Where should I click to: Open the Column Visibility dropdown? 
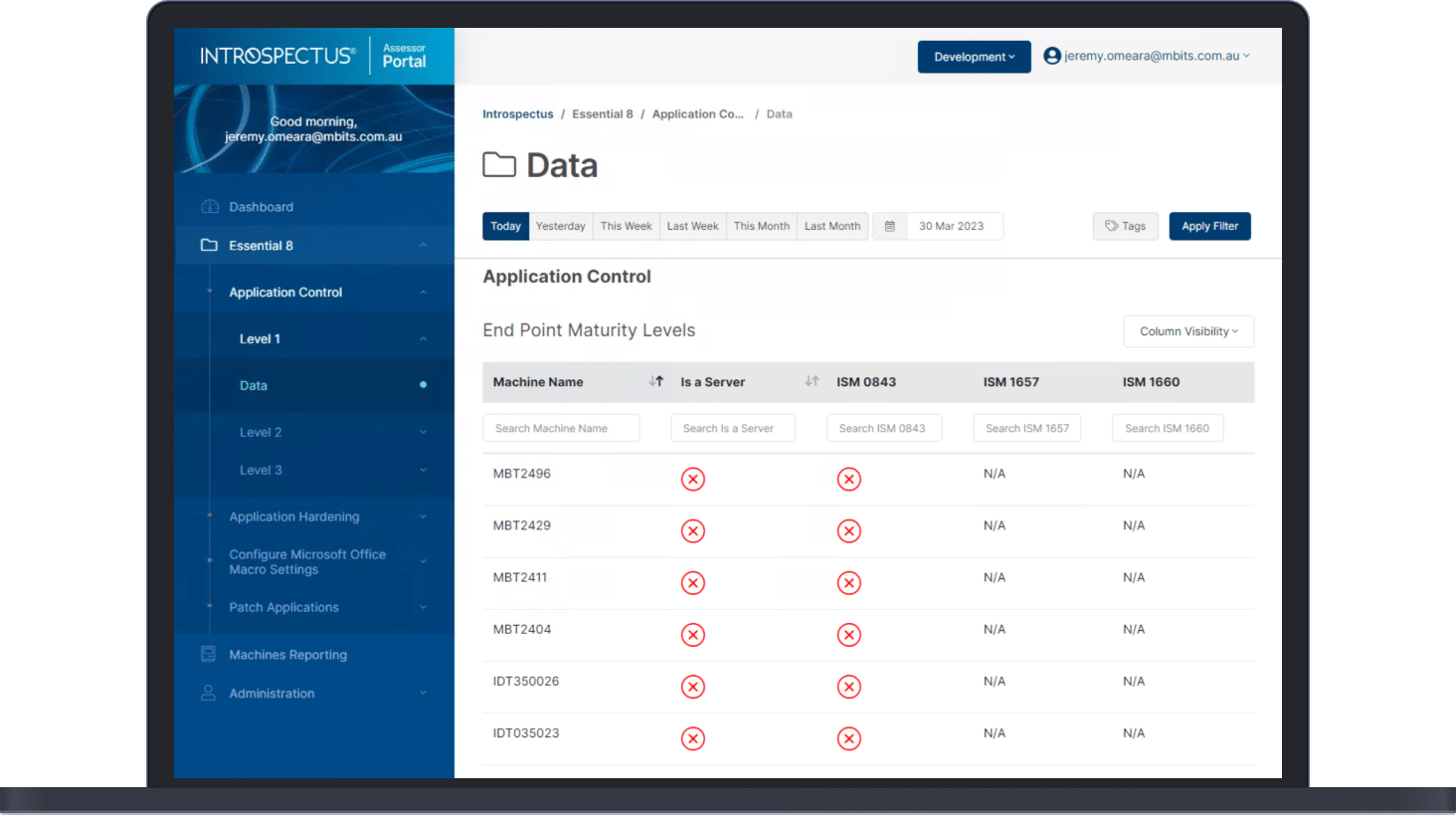click(x=1188, y=331)
